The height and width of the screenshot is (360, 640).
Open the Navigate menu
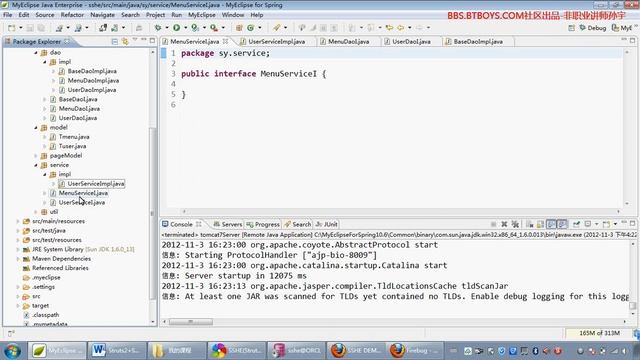point(102,15)
